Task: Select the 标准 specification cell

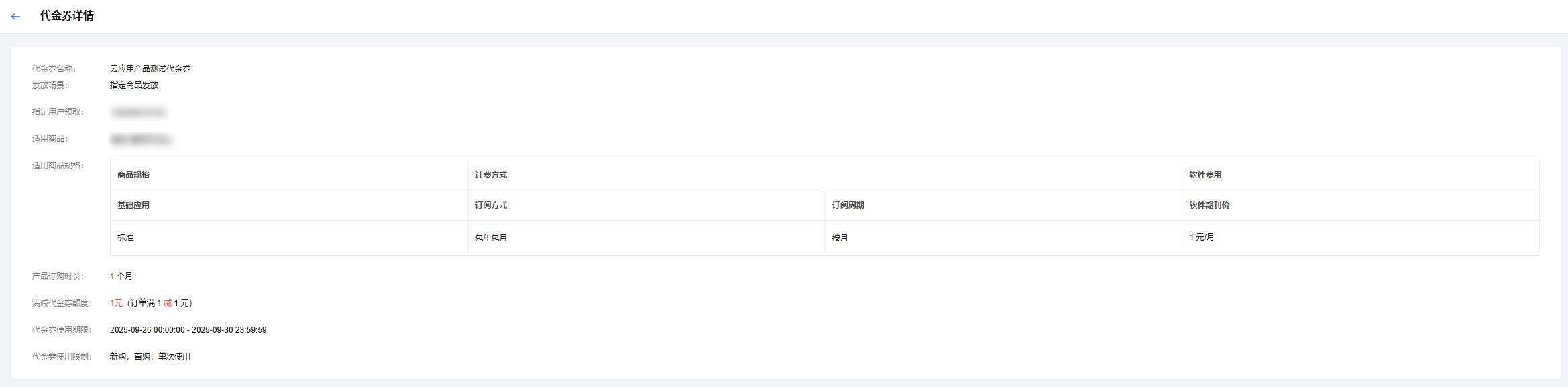Action: click(x=125, y=238)
